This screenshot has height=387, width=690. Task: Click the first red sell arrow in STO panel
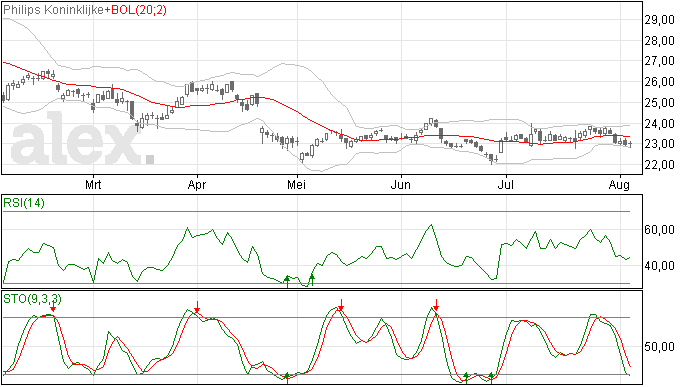(53, 306)
